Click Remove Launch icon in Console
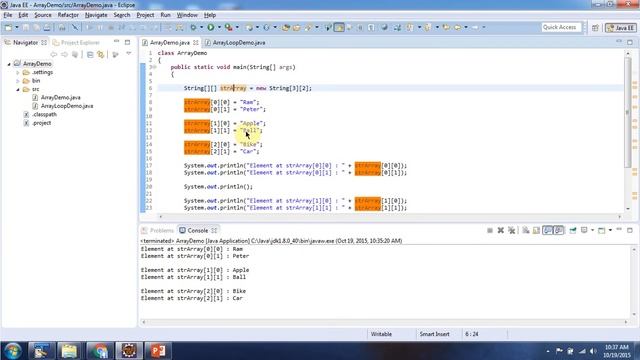 point(500,231)
